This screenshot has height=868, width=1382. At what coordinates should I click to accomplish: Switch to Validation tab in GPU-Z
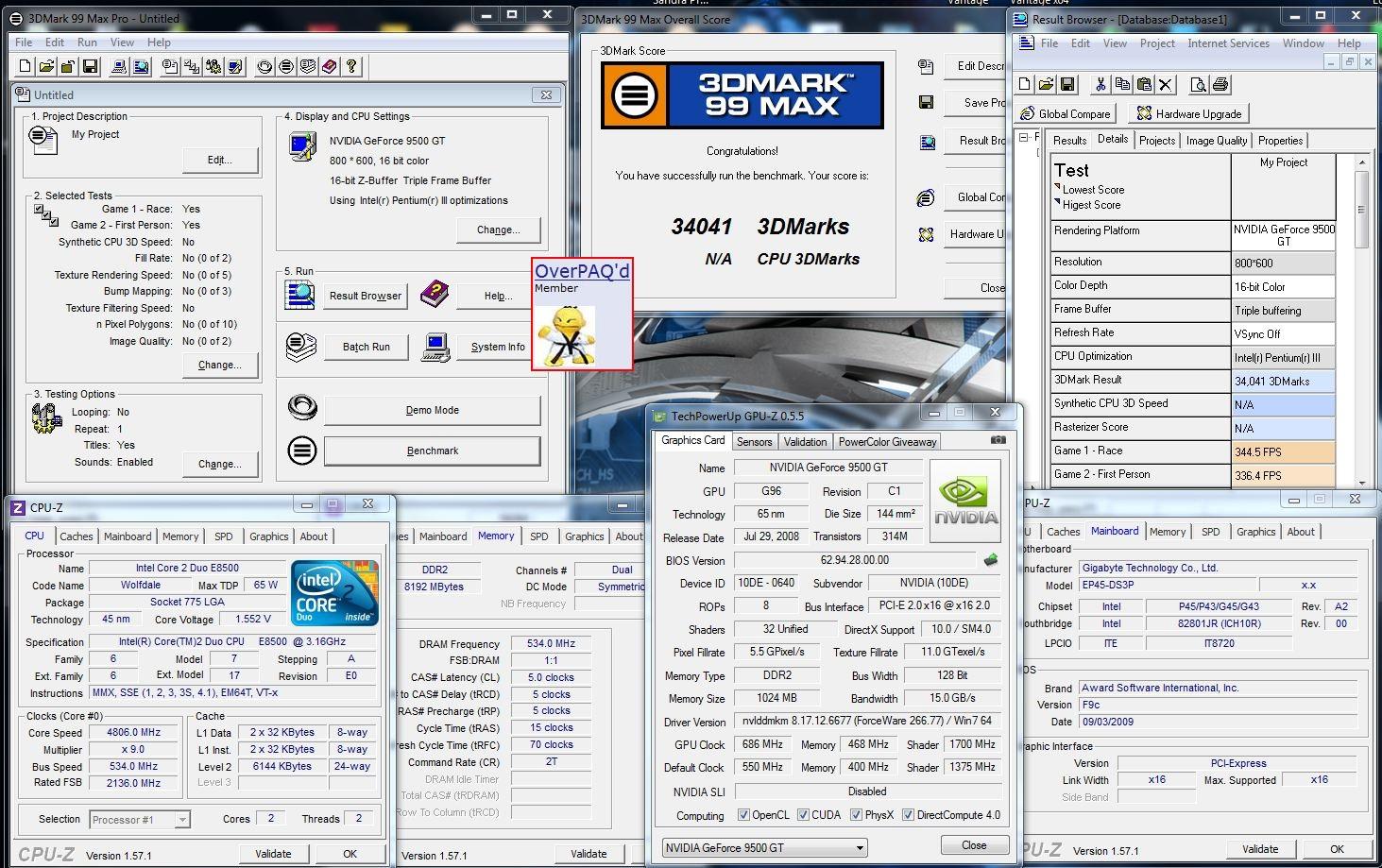pyautogui.click(x=805, y=441)
